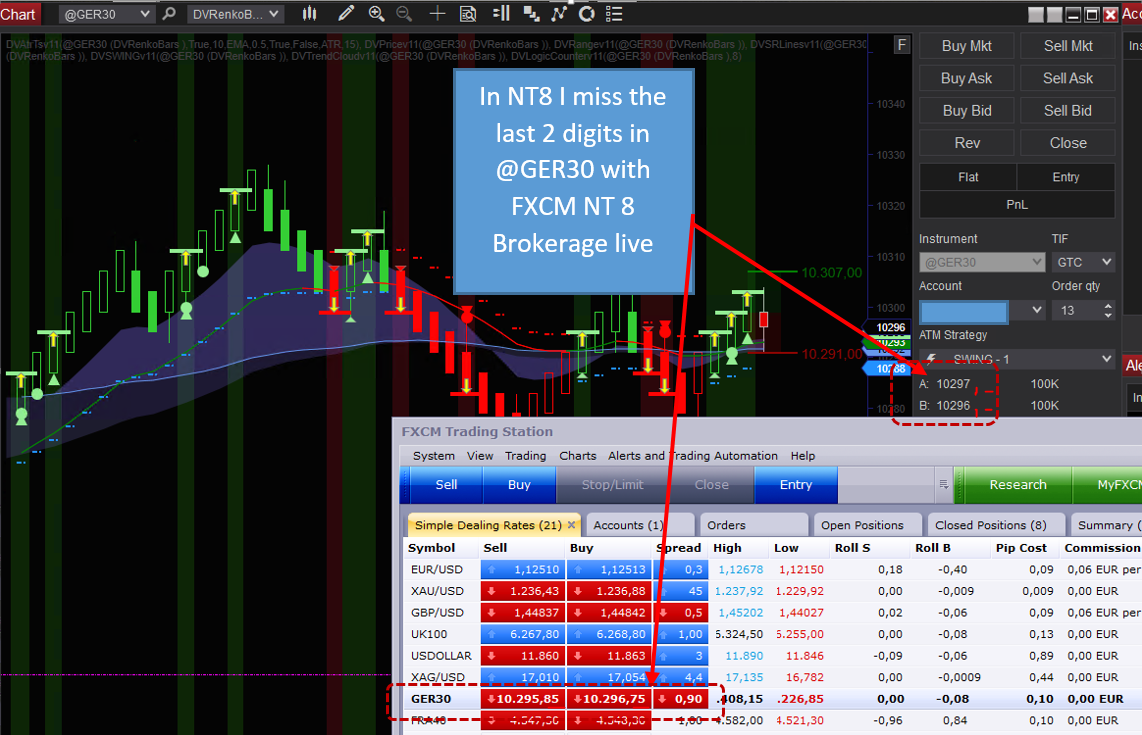
Task: Close the Simple Dealing Rates tab
Action: (x=571, y=524)
